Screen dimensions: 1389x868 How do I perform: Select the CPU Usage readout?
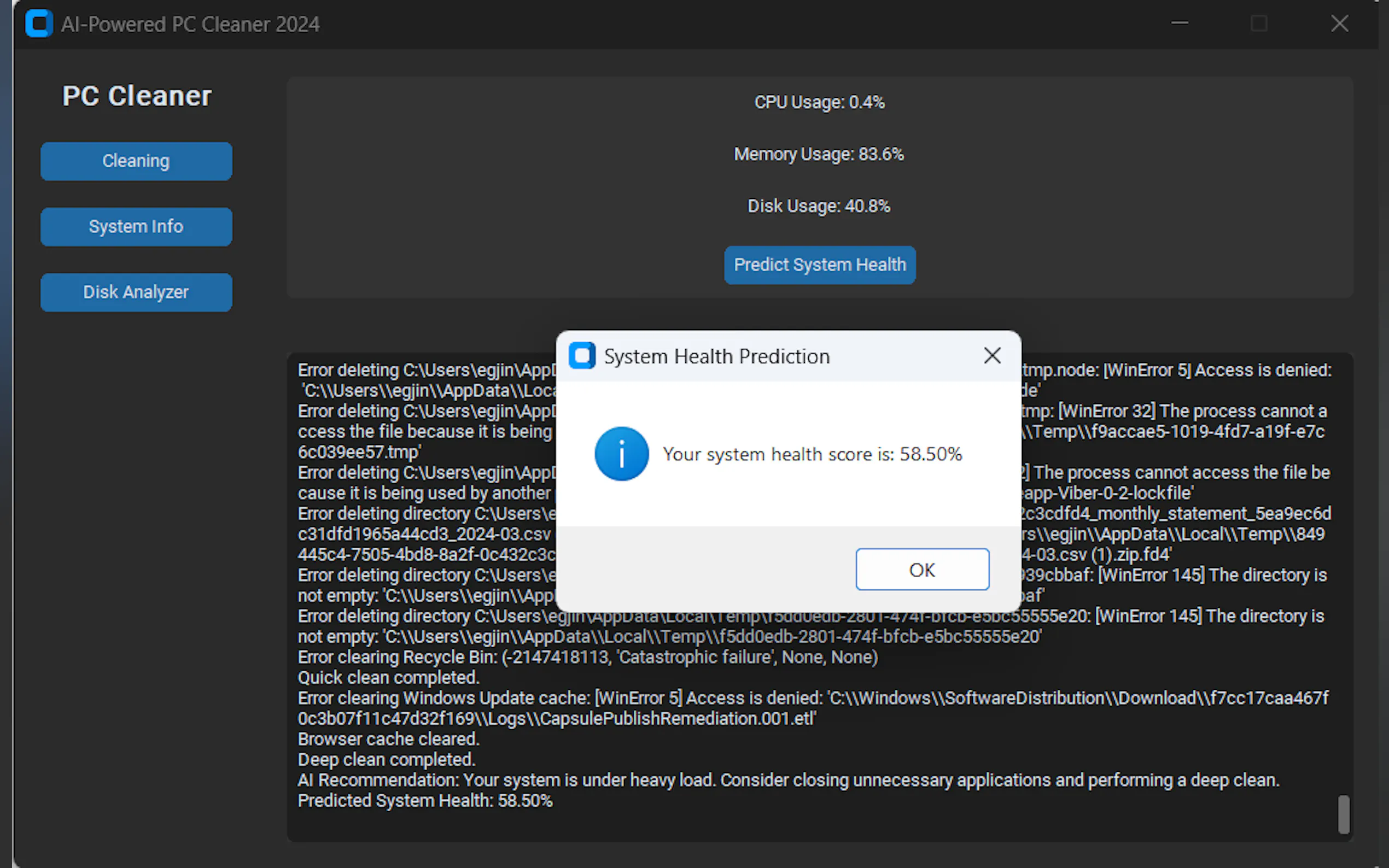pos(819,102)
